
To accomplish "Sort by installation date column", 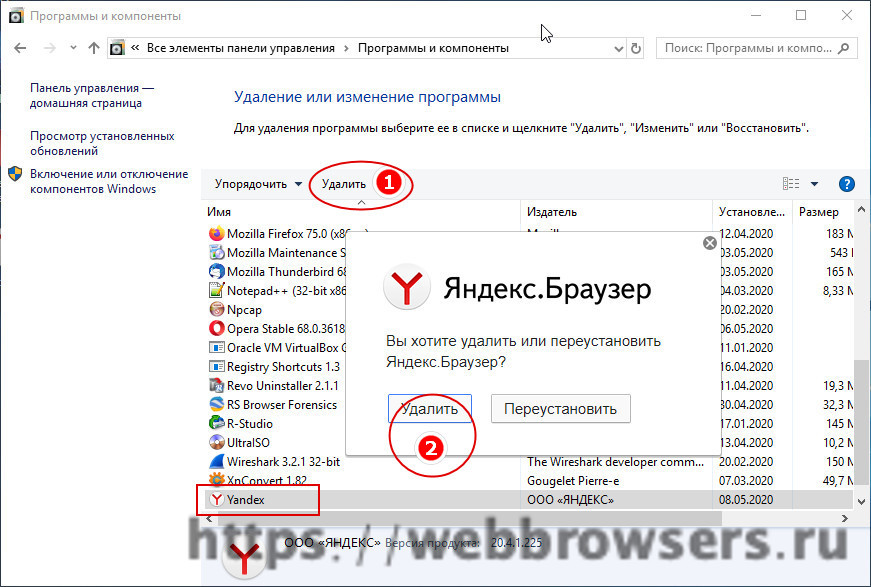I will pos(752,212).
